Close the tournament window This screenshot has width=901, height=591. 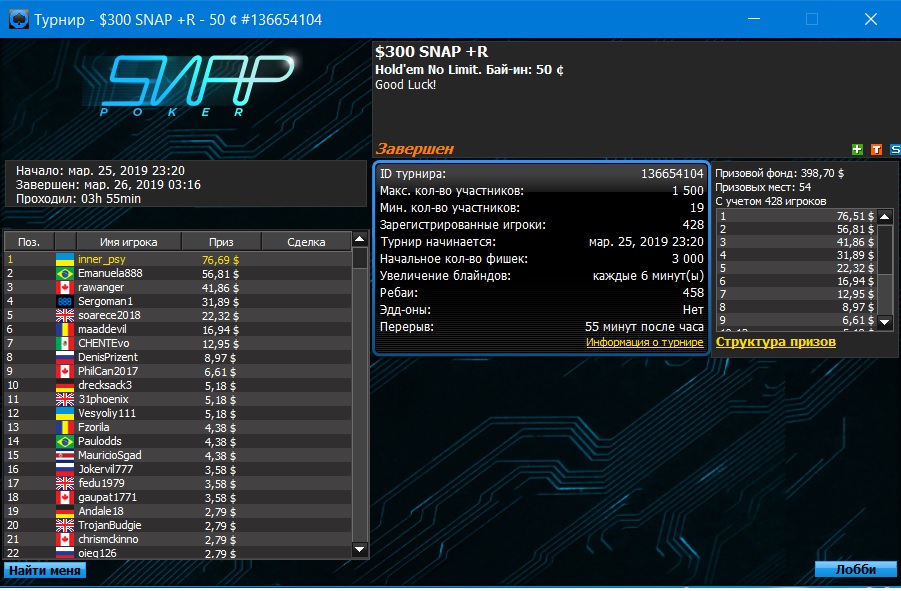tap(871, 19)
